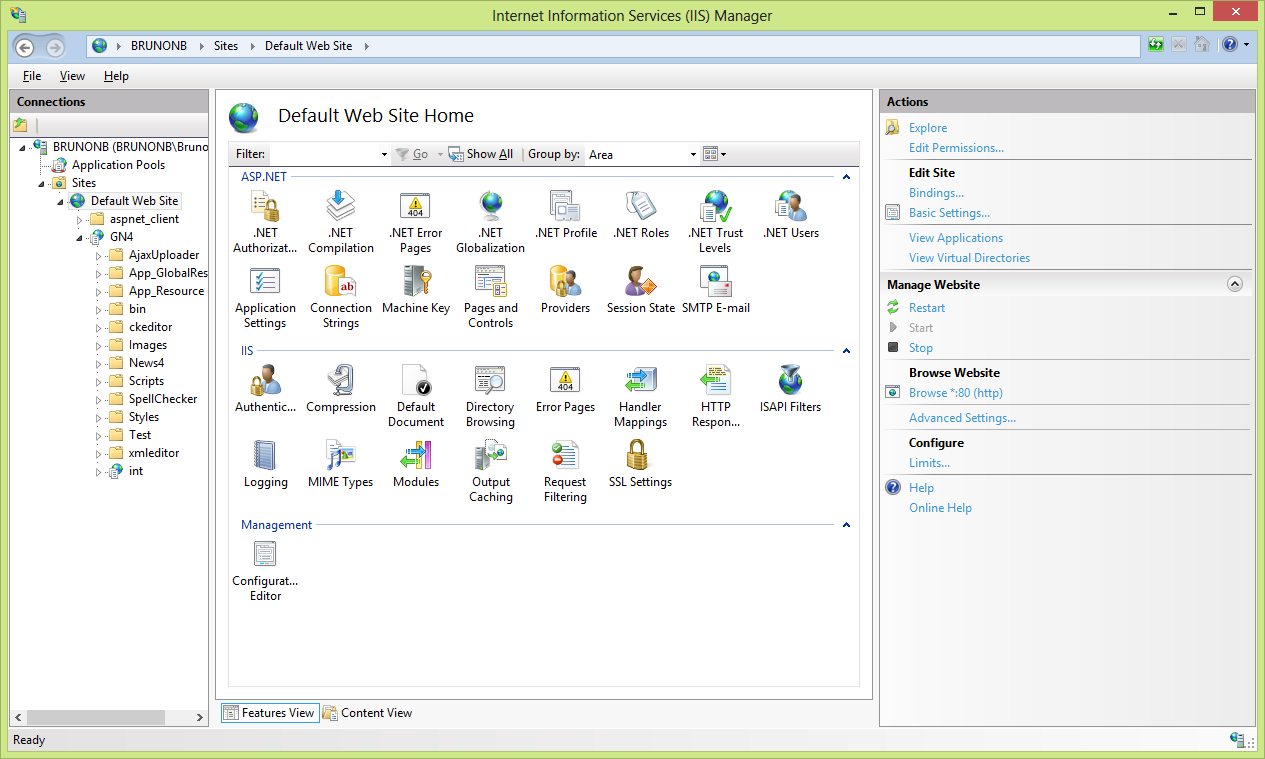Open Modules feature icon
The image size is (1265, 759).
tap(416, 456)
